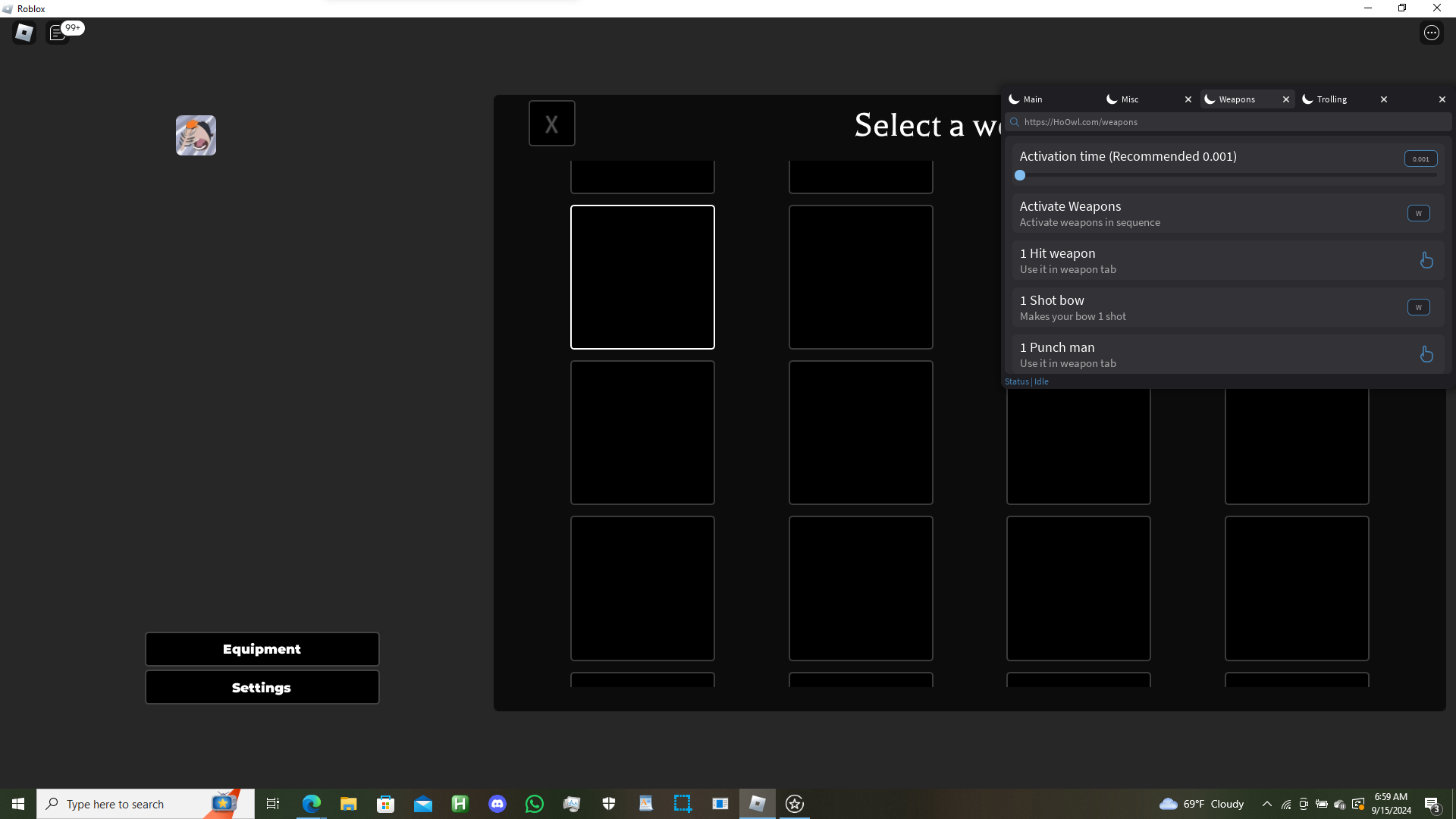Viewport: 1456px width, 819px height.
Task: Switch to the Trolling tab
Action: click(x=1332, y=99)
